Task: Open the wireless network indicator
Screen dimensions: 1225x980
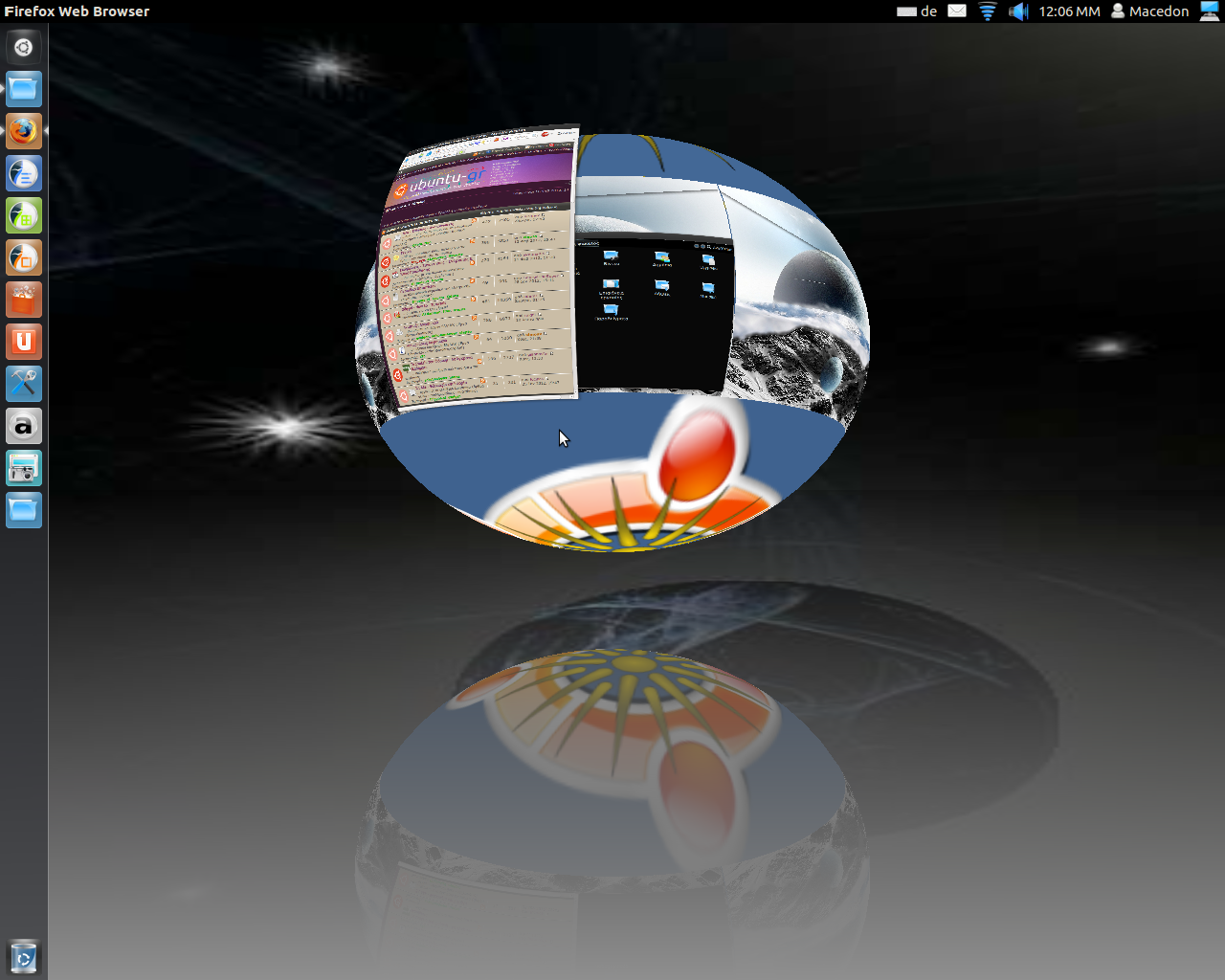Action: [x=988, y=11]
